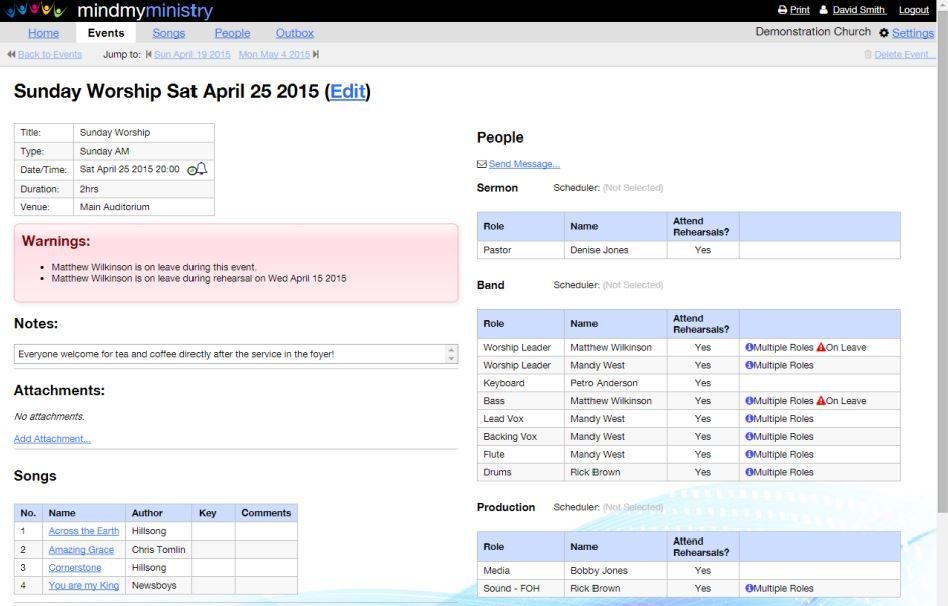Open the song Across the Earth
948x606 pixels.
(84, 531)
